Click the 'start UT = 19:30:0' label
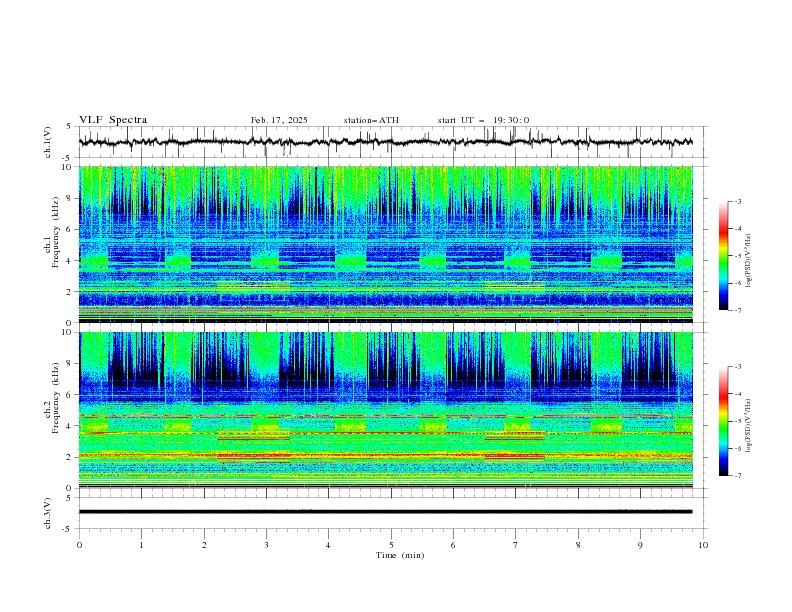Screen dimensions: 792x612 tap(483, 120)
